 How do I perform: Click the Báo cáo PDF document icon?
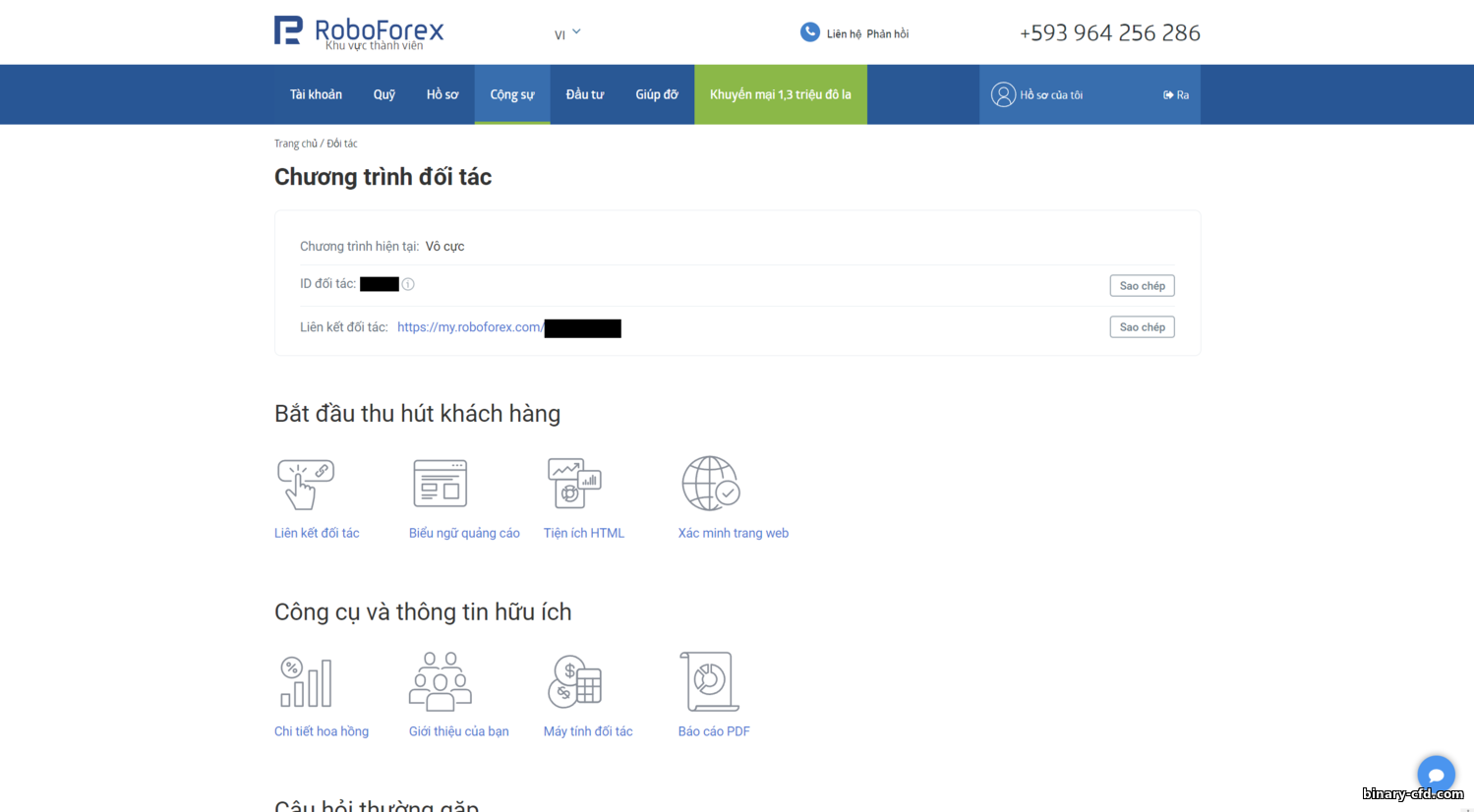click(x=709, y=681)
